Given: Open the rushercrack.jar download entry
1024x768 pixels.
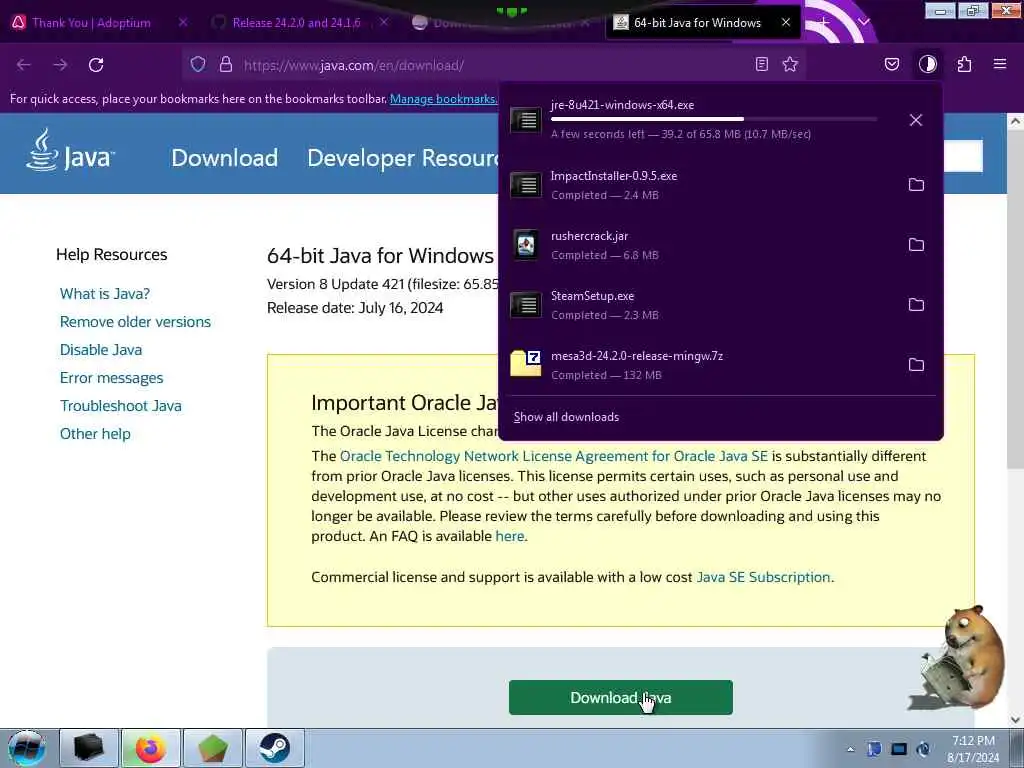Looking at the screenshot, I should point(700,245).
